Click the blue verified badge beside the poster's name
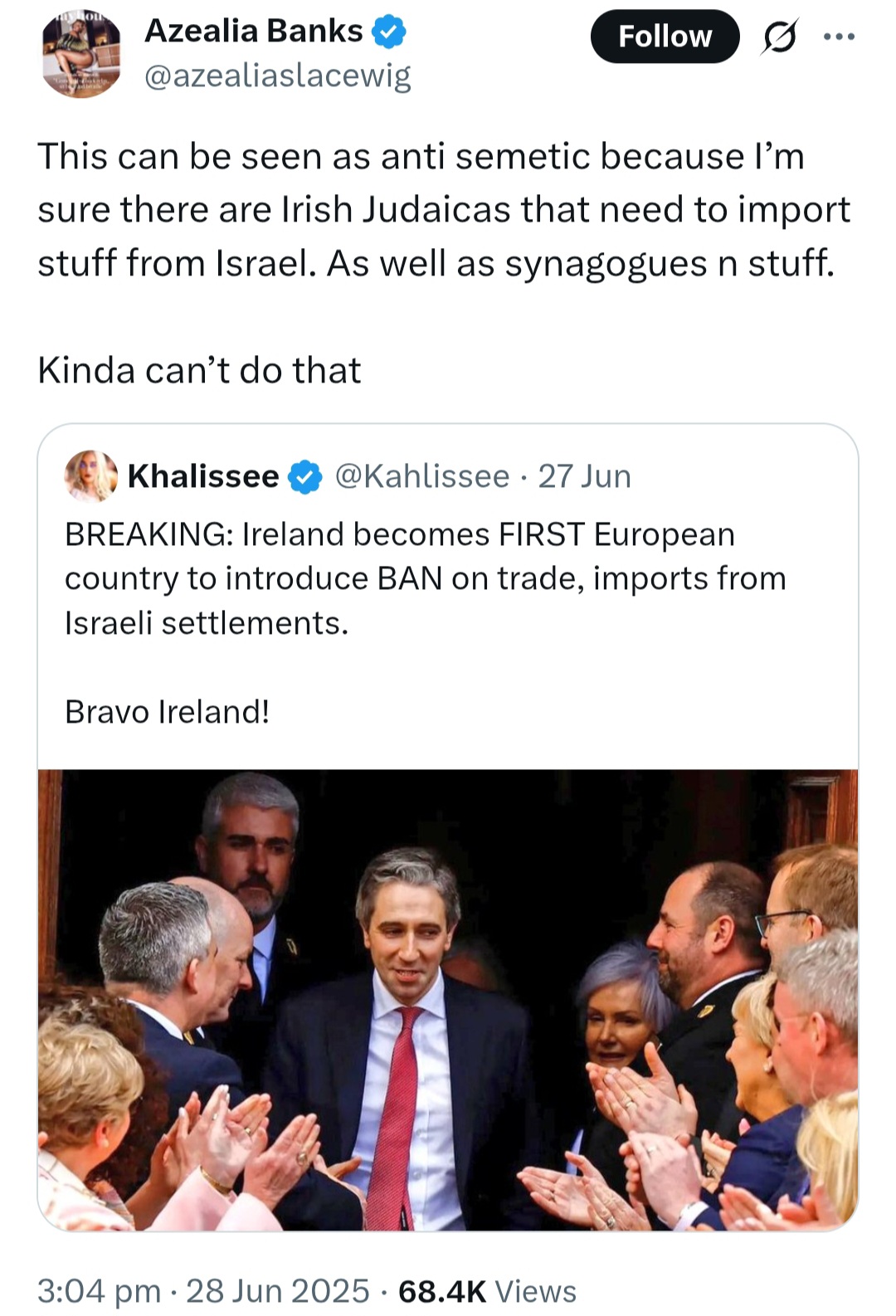 [388, 32]
